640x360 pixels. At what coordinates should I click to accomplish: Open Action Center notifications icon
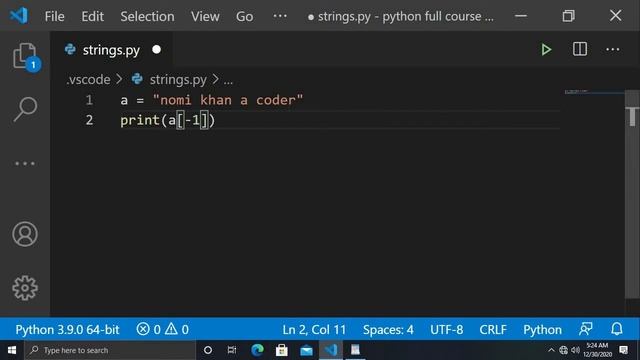(x=623, y=350)
